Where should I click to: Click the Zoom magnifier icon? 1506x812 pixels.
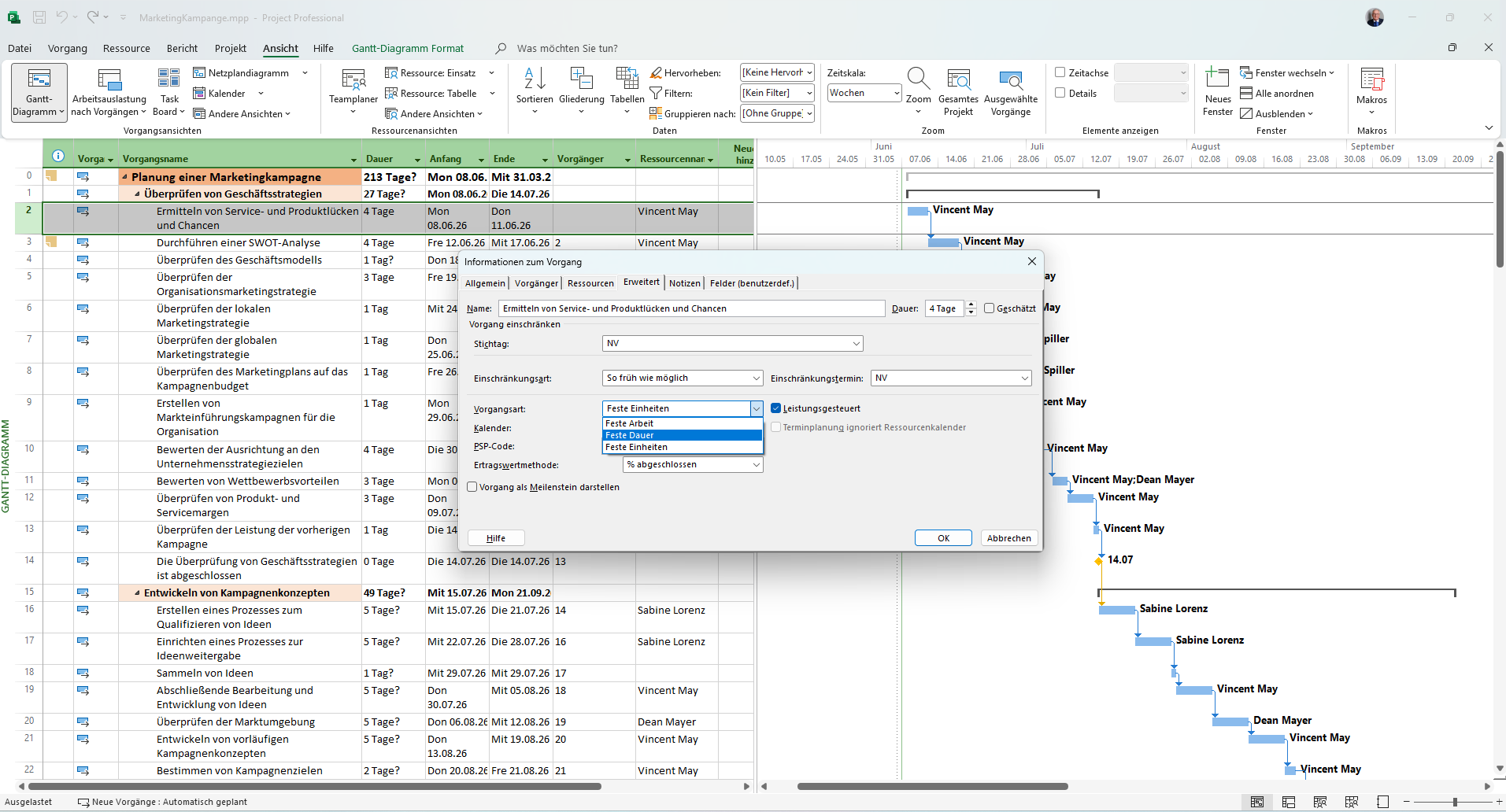(918, 78)
